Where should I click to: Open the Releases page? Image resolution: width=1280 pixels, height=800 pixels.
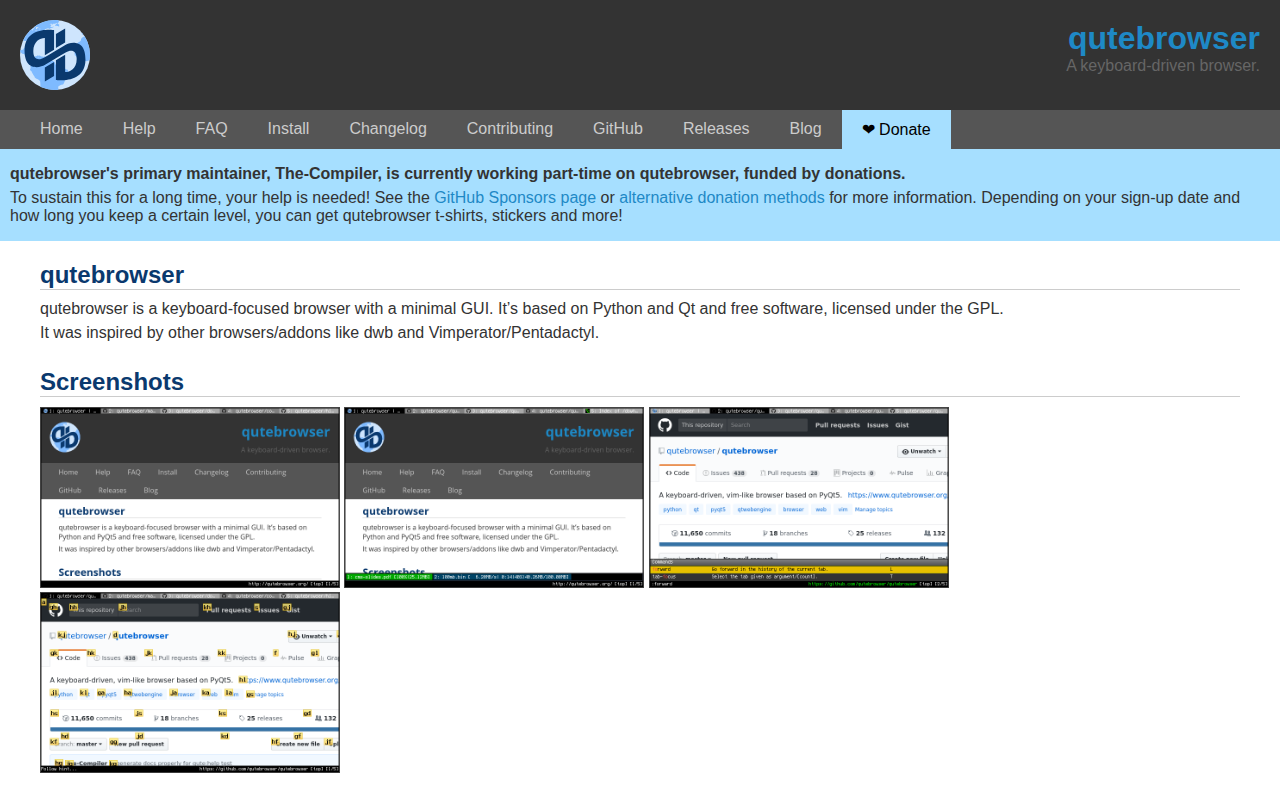[716, 129]
